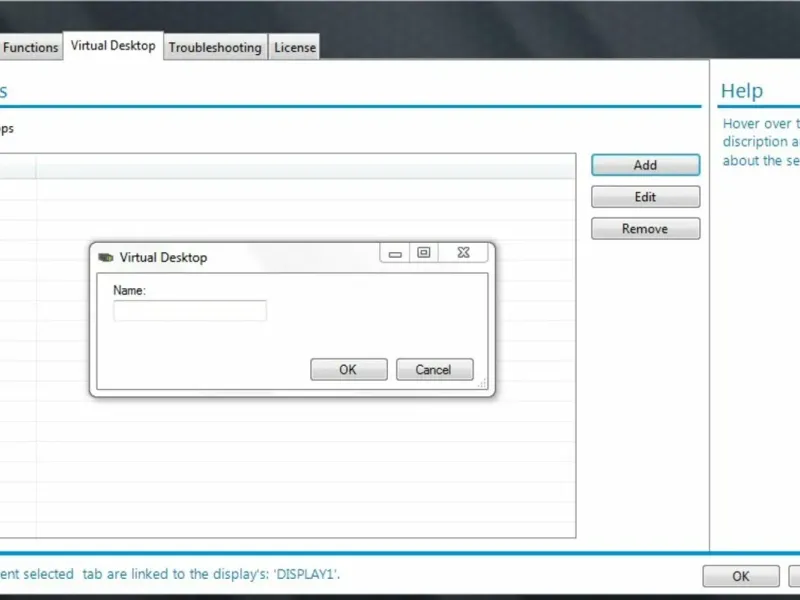Click the Virtual Desktop dialog title icon

[x=106, y=258]
